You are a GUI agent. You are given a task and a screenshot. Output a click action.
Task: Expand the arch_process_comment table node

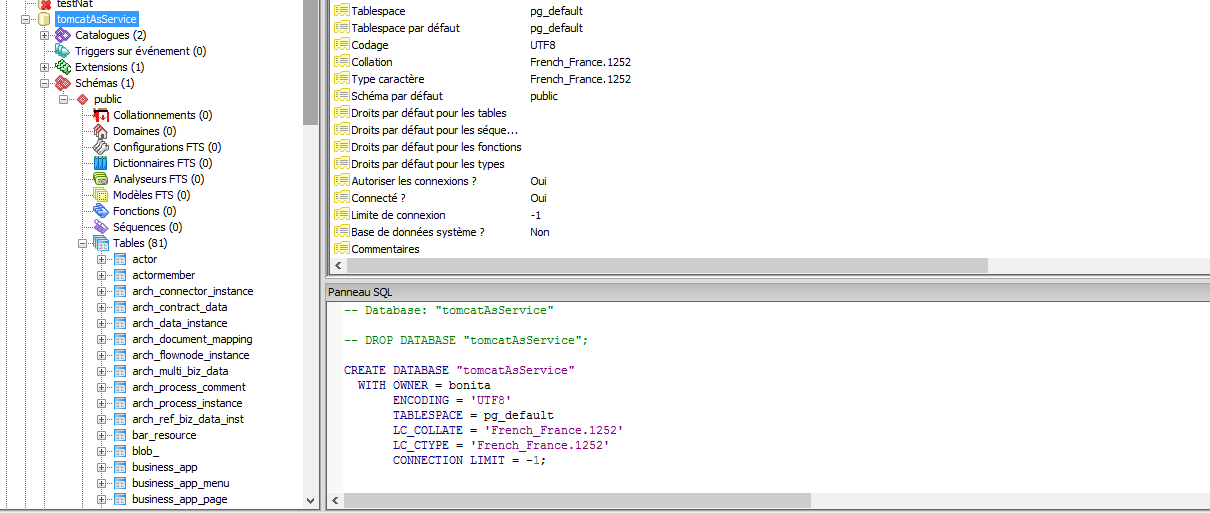coord(102,387)
